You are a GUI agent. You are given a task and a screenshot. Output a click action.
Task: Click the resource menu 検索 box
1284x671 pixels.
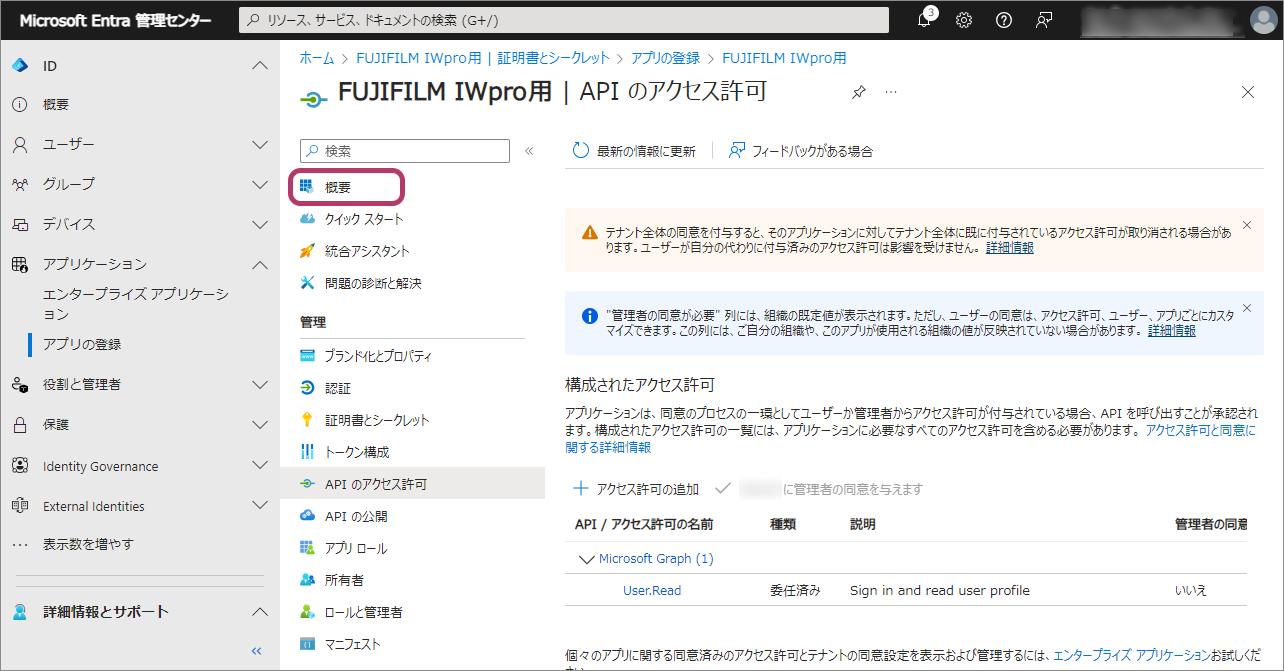pos(405,151)
